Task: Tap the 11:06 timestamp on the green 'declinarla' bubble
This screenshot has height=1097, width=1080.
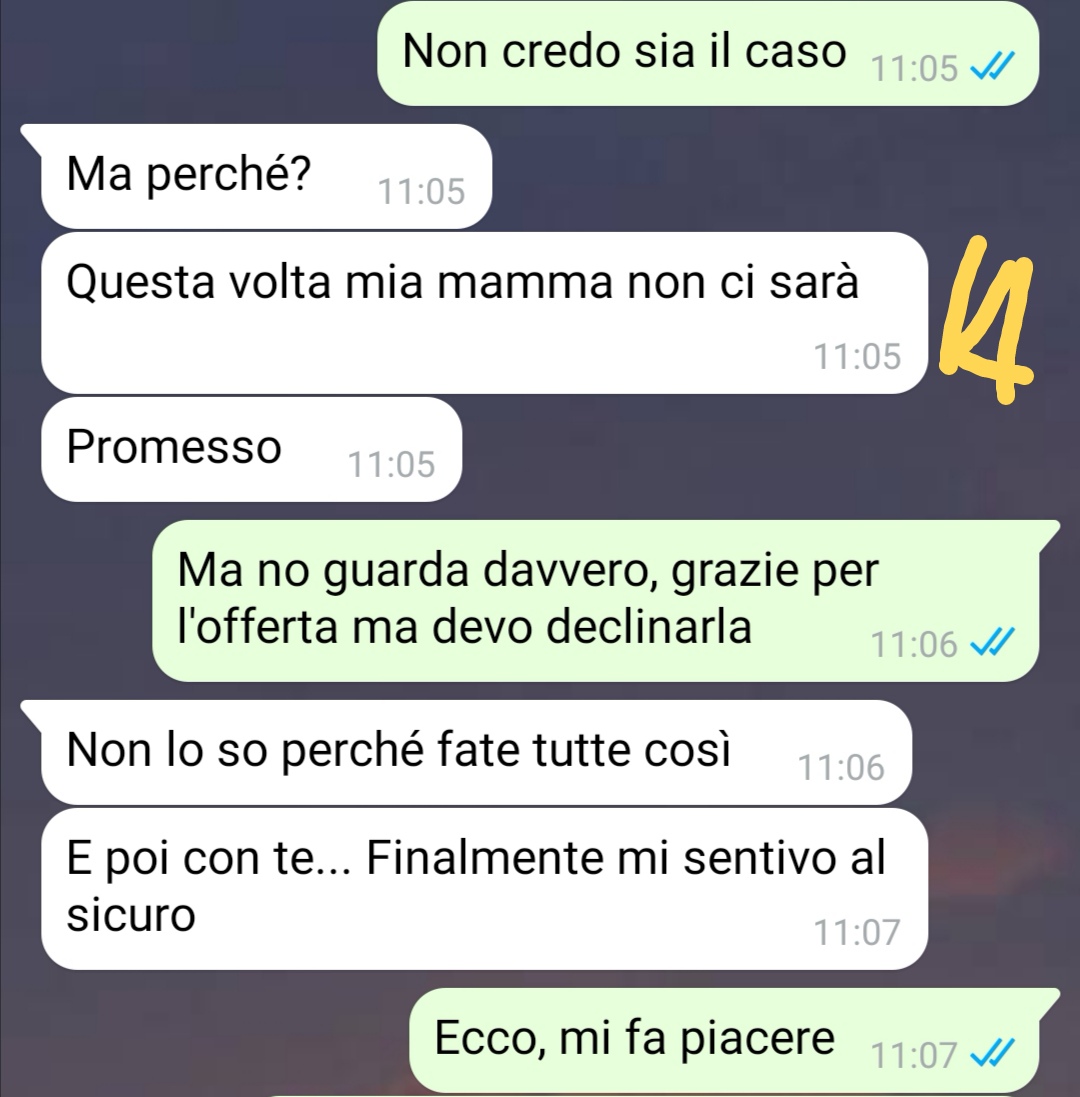Action: (x=914, y=644)
